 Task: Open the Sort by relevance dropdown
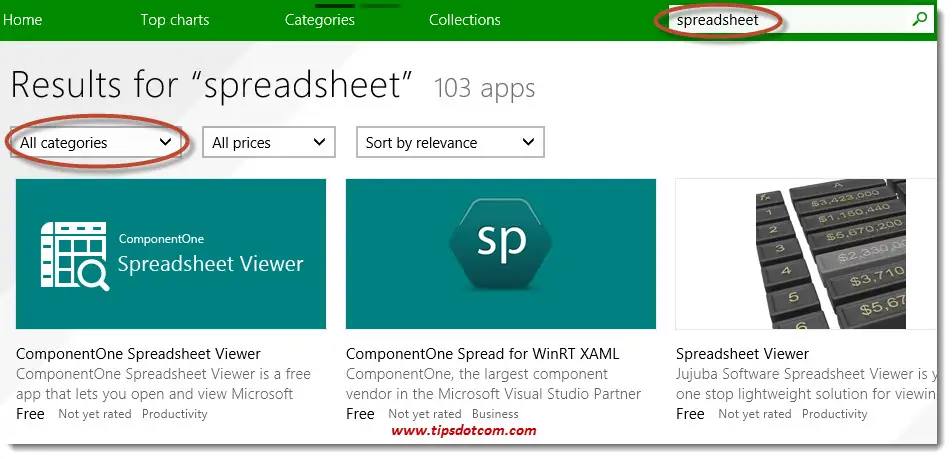point(450,143)
